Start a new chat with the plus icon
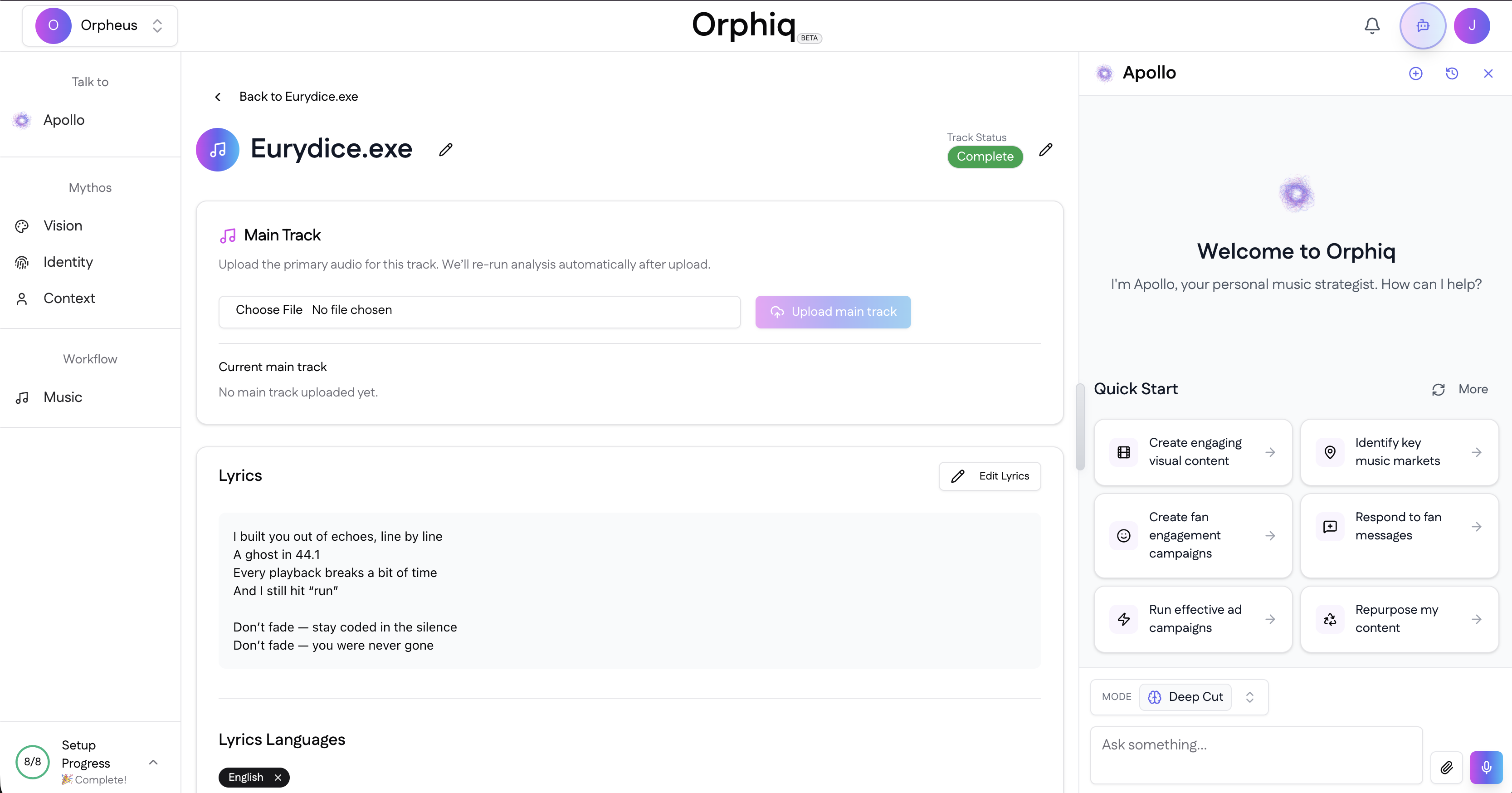Screen dimensions: 1512x793 point(1416,73)
